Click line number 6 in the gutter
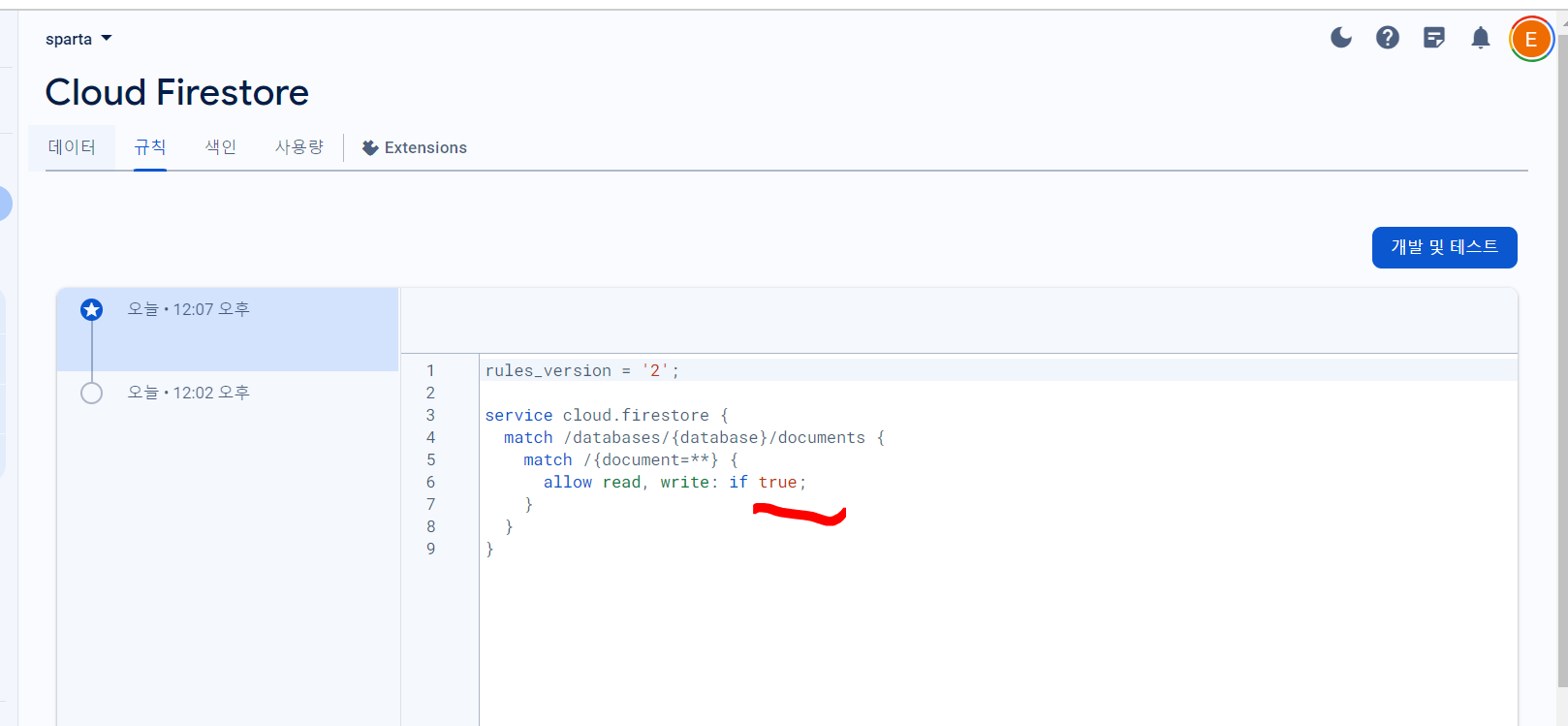Screen dimensions: 1568x726 pos(431,482)
